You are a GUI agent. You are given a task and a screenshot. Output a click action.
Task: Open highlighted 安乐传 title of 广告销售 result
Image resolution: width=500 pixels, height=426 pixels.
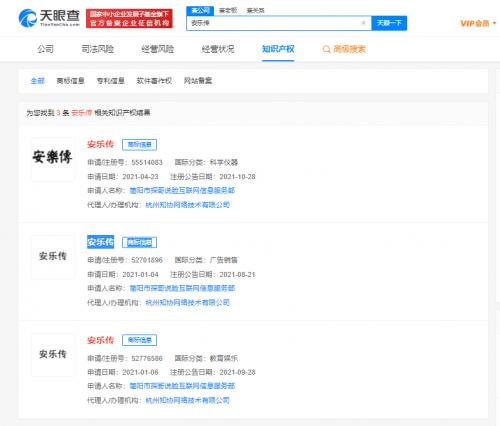click(100, 242)
